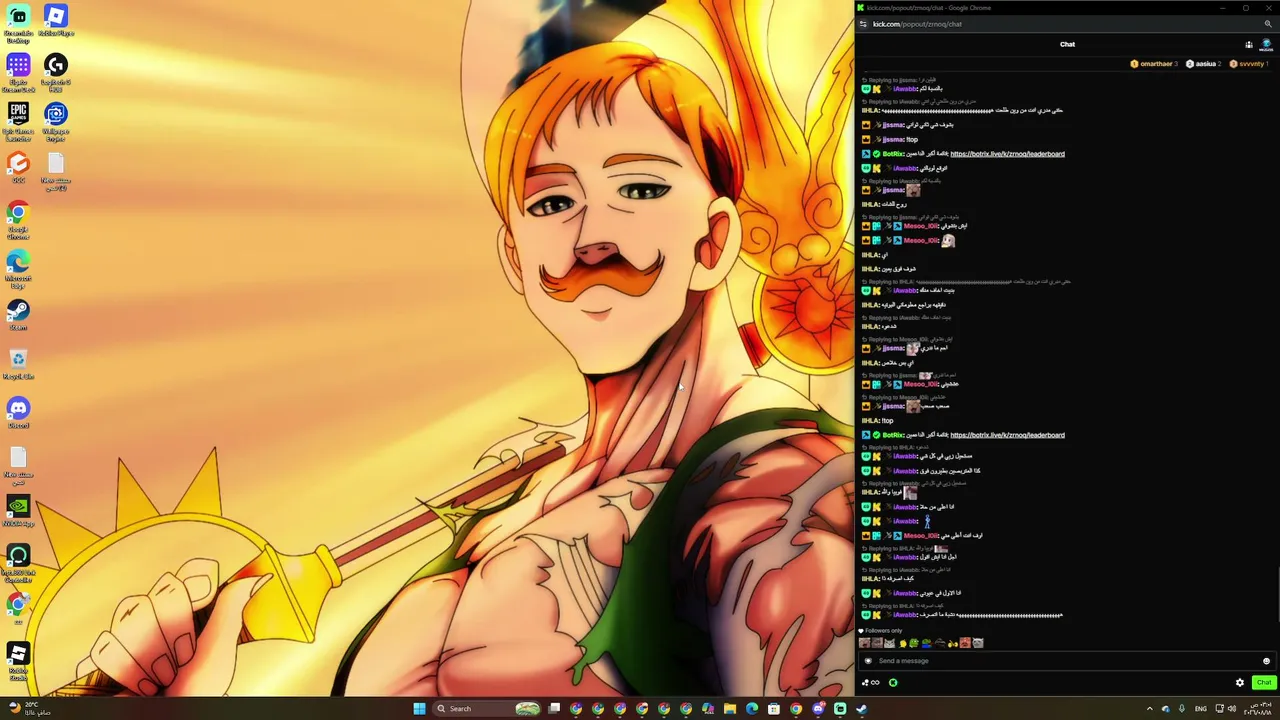Open chat settings gear icon
The height and width of the screenshot is (720, 1280).
pyautogui.click(x=1240, y=683)
